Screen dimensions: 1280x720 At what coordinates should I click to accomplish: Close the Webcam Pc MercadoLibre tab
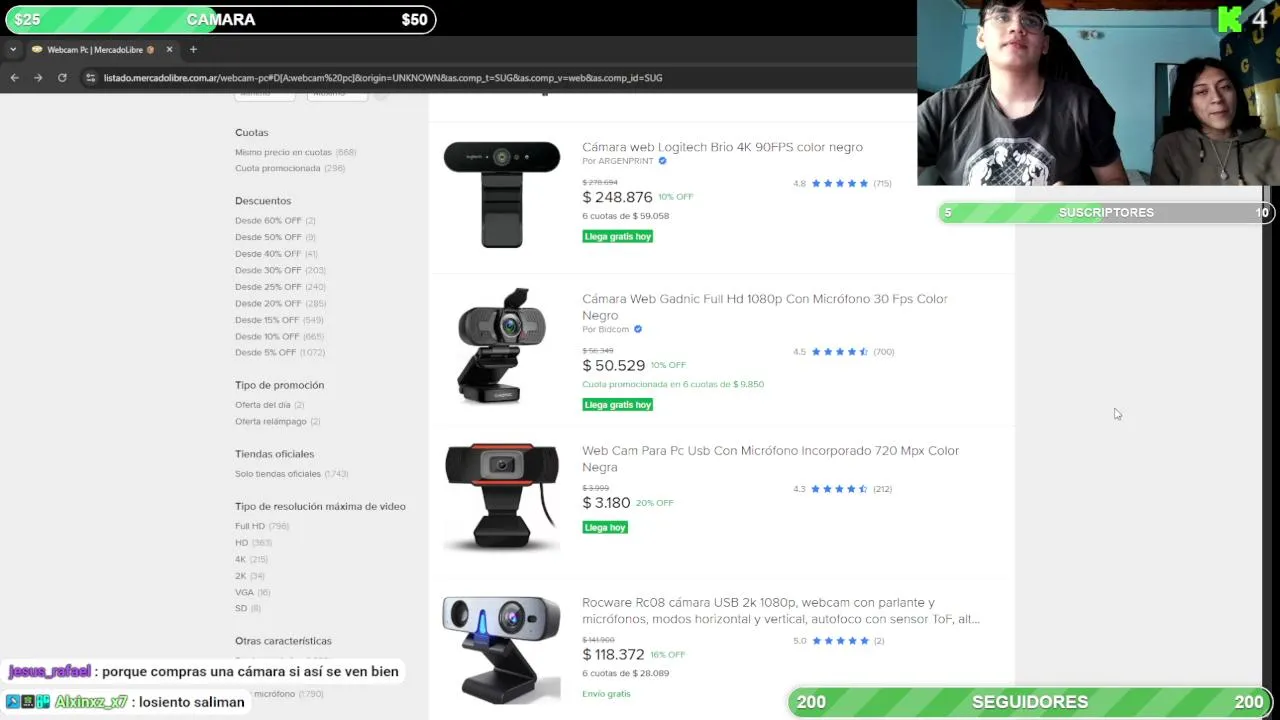point(169,49)
